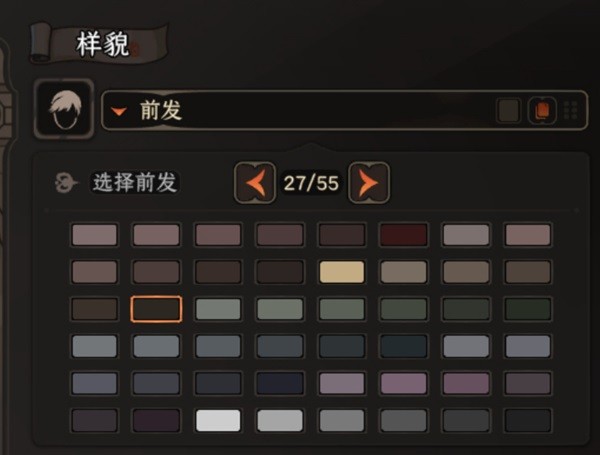Click the grid dots icon in 前发 bar

(571, 111)
